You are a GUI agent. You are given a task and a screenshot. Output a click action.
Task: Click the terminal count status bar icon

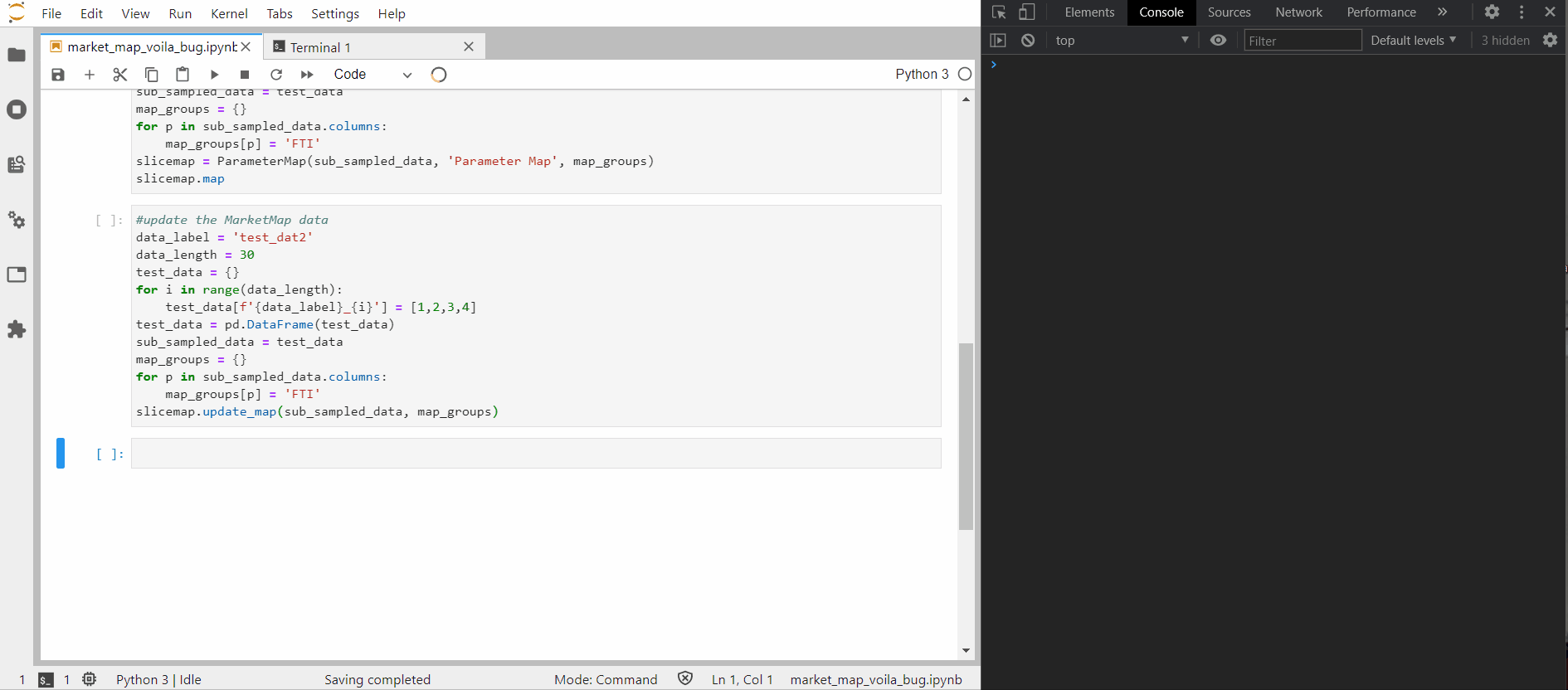coord(46,680)
